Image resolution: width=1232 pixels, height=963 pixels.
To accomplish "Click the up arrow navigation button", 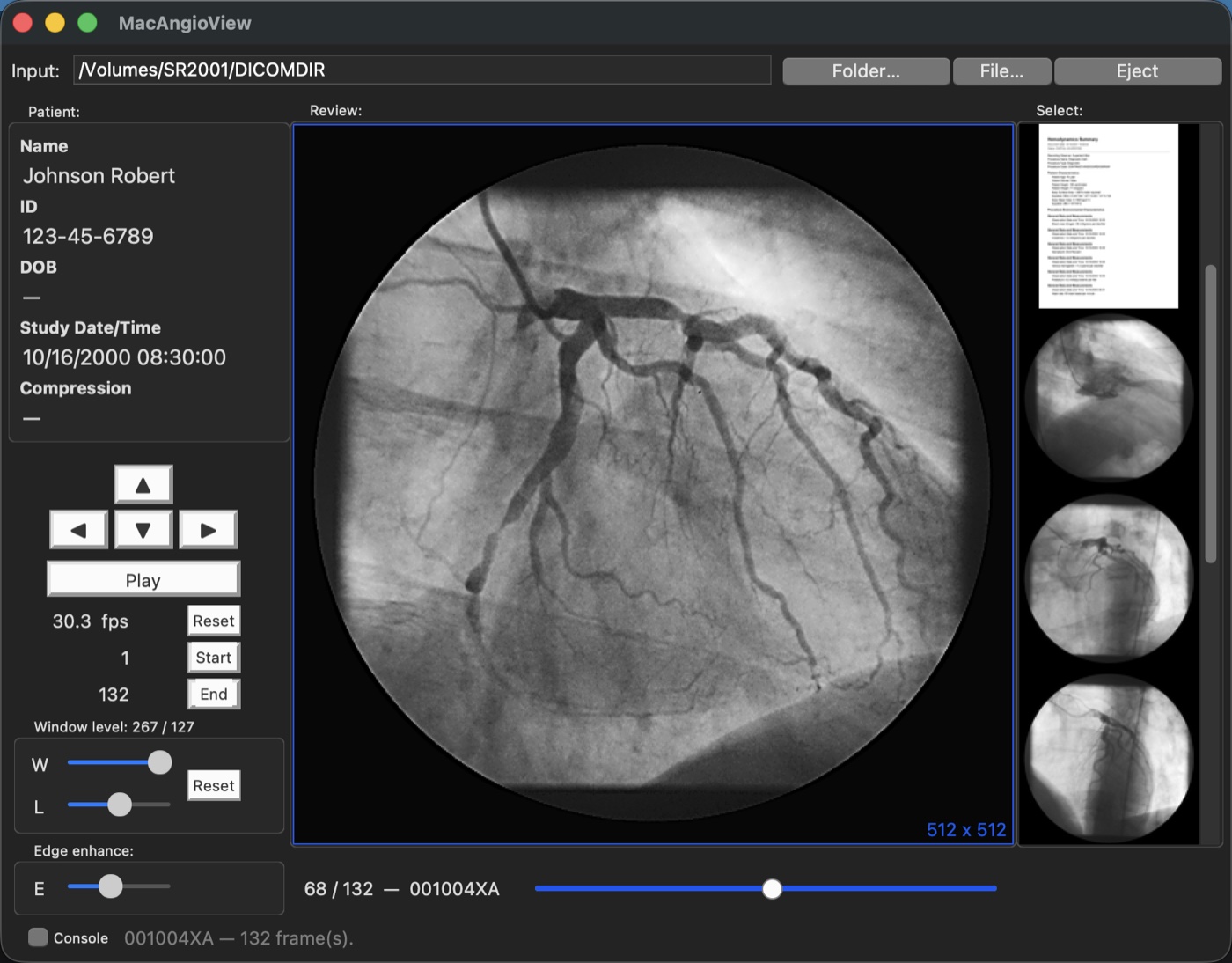I will click(x=143, y=484).
